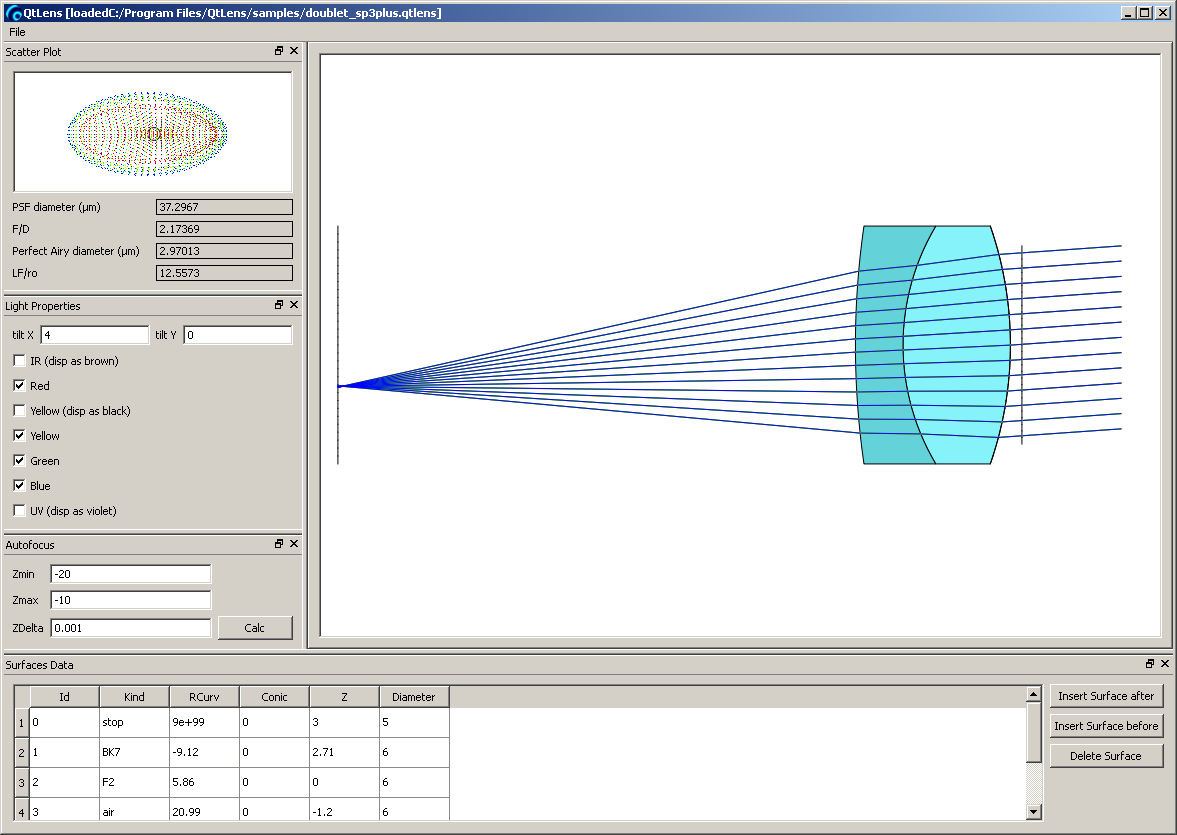Screen dimensions: 1177x835
Task: Close the Scatter Plot panel
Action: 294,51
